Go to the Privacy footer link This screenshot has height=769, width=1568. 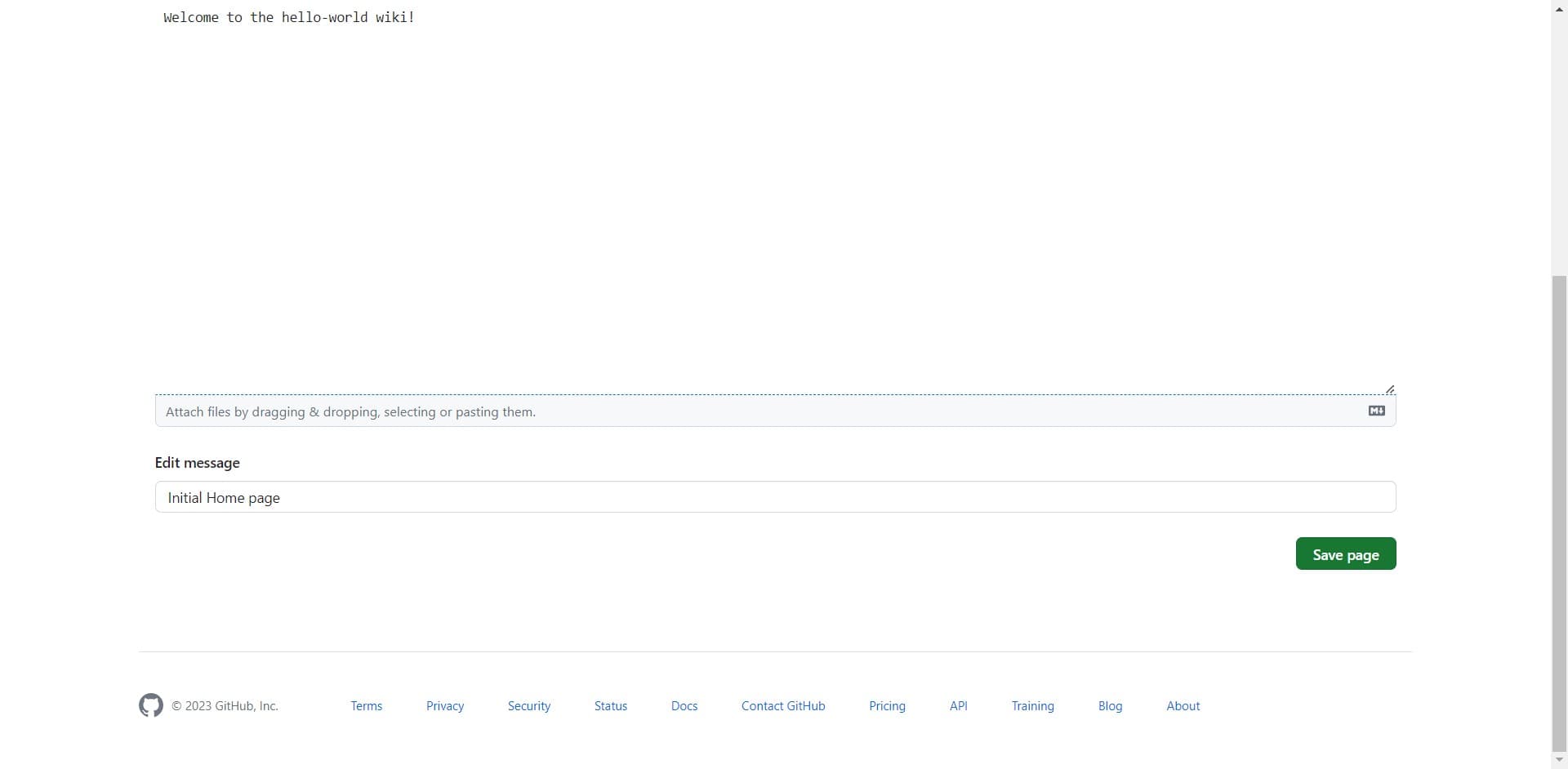point(445,706)
